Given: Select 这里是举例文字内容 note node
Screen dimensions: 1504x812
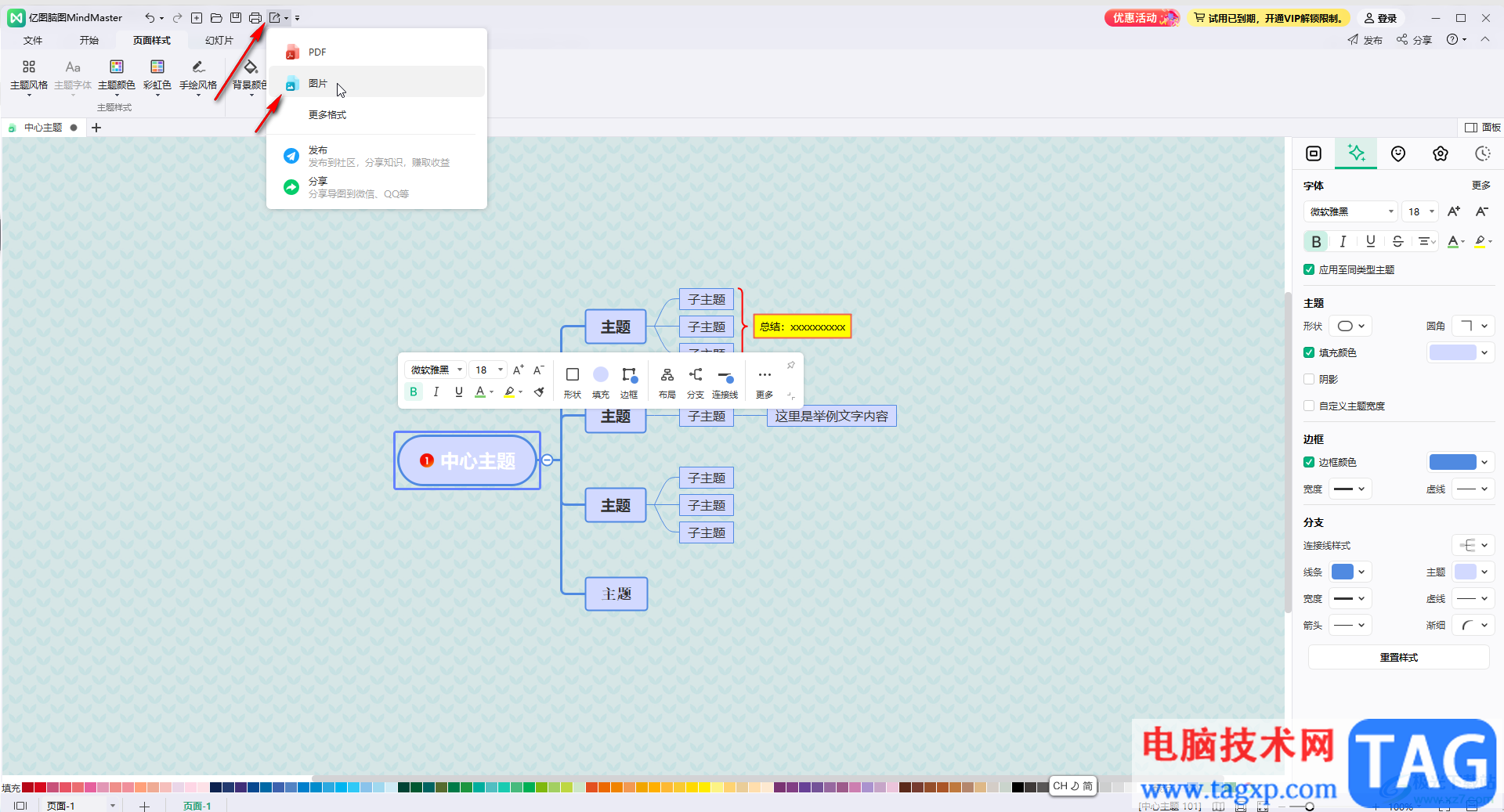Looking at the screenshot, I should pos(832,416).
